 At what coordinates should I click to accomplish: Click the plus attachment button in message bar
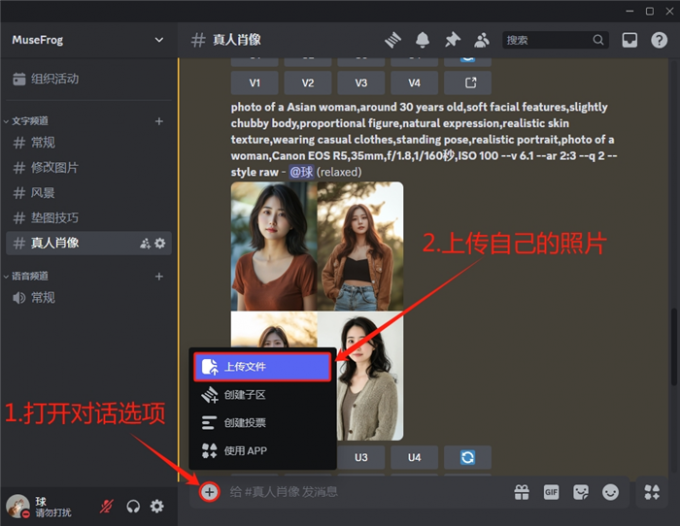point(209,492)
